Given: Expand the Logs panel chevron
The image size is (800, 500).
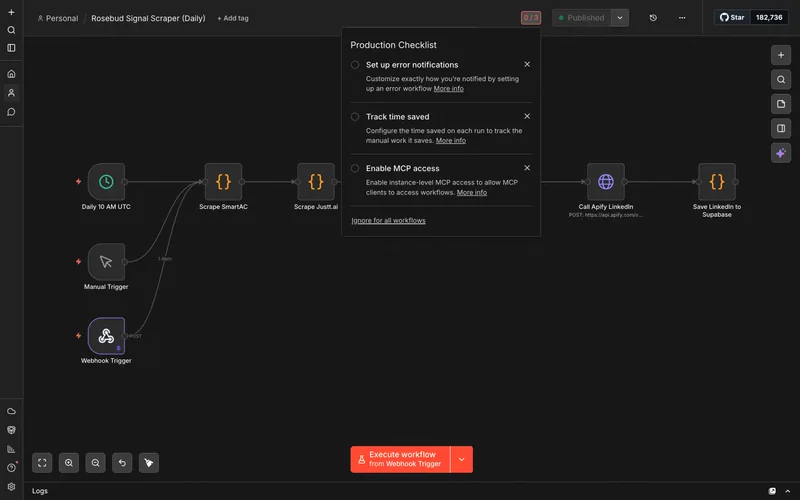Looking at the screenshot, I should pos(787,491).
